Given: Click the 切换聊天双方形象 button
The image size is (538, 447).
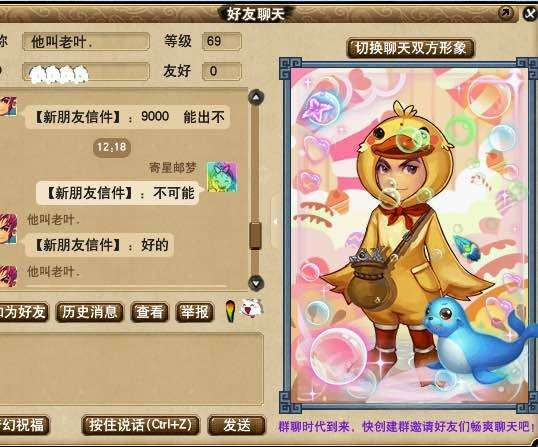Looking at the screenshot, I should click(410, 48).
